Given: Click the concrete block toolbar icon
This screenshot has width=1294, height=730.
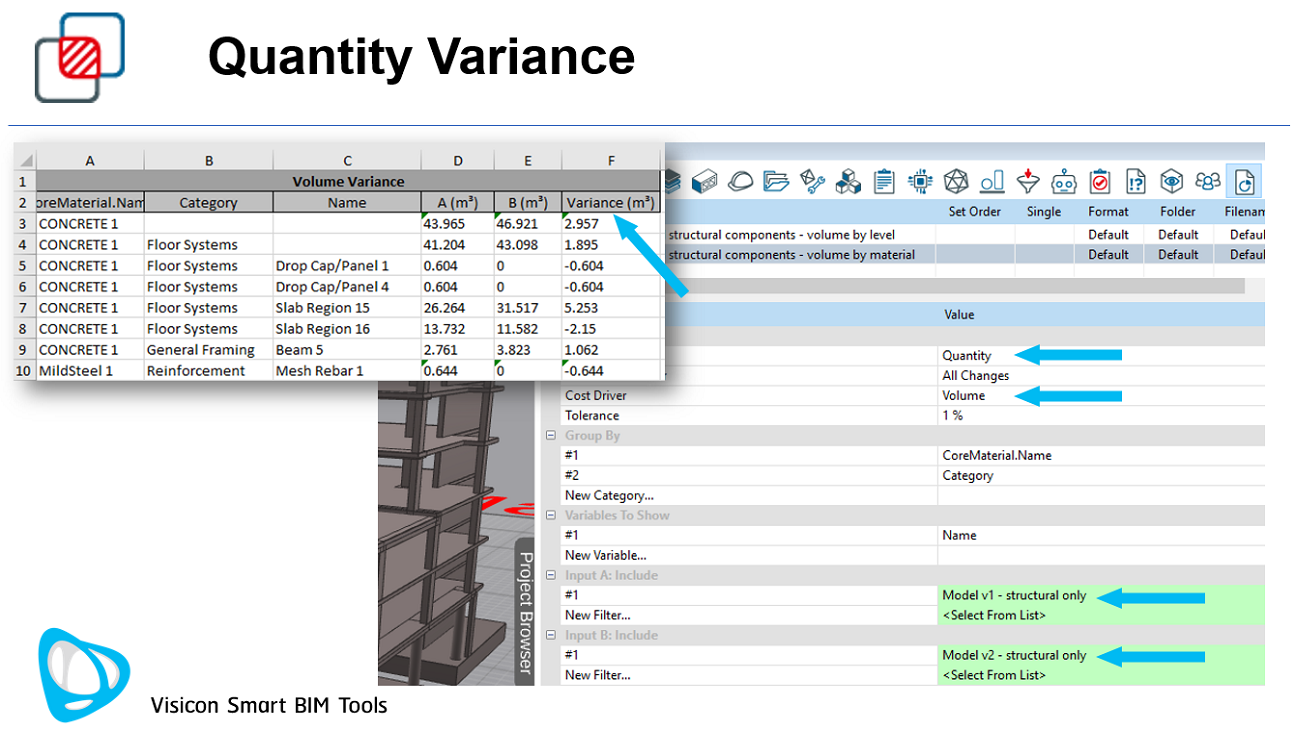Looking at the screenshot, I should coord(706,181).
